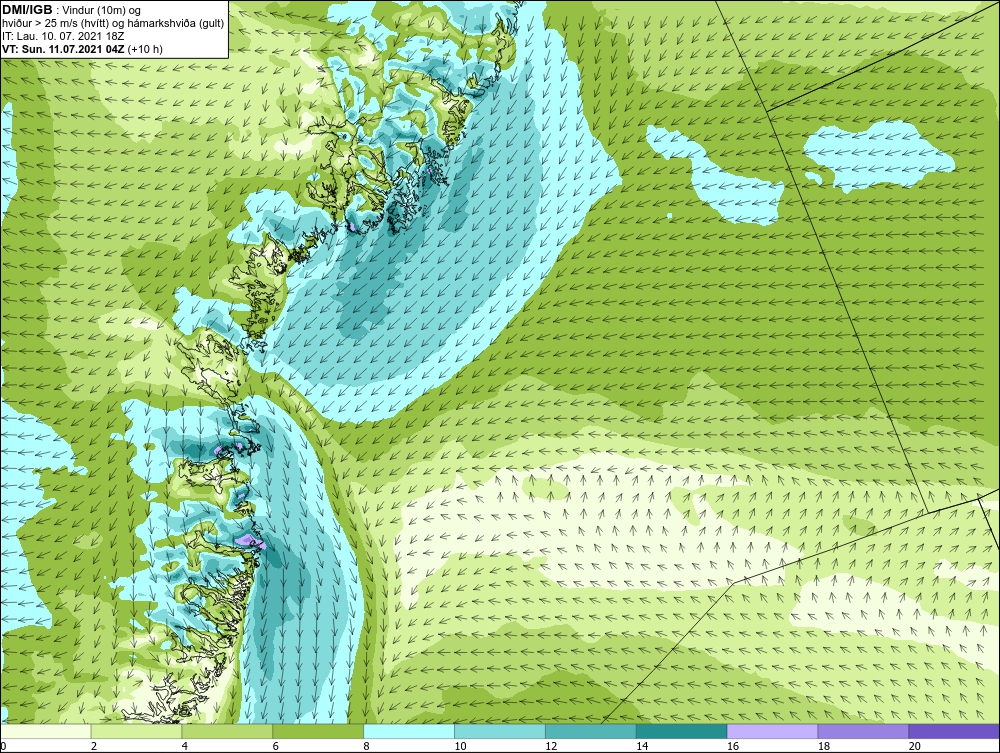The image size is (1000, 753).
Task: Click the legend label '0'
Action: tap(3, 746)
